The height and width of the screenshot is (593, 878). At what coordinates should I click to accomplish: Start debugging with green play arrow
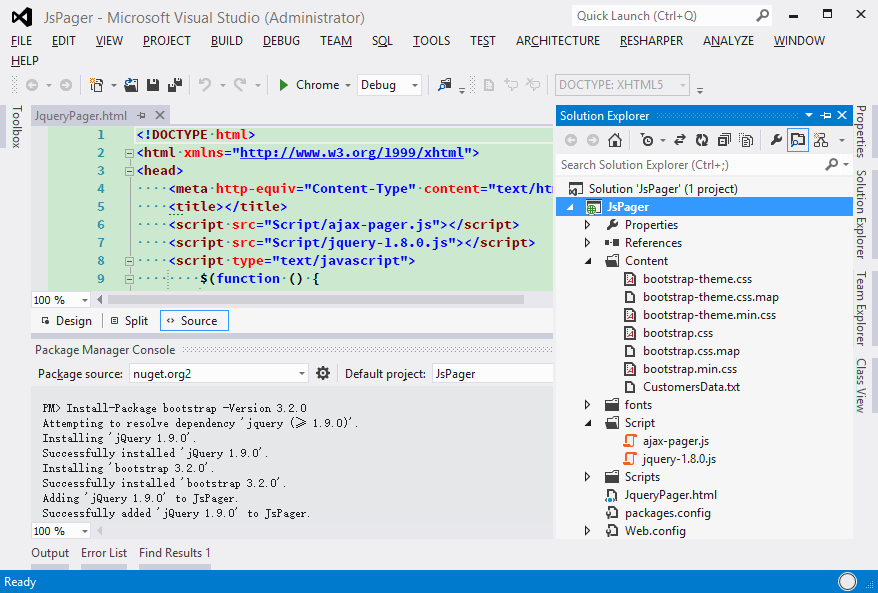point(284,86)
